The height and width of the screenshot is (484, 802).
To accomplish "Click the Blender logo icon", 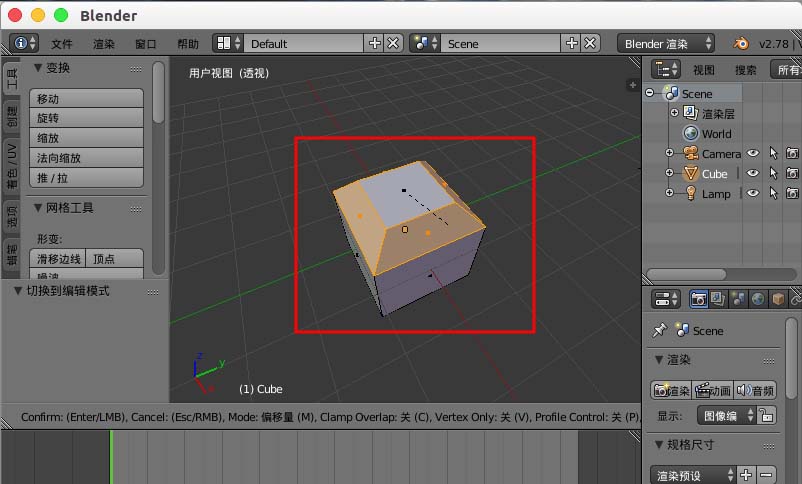I will 741,43.
